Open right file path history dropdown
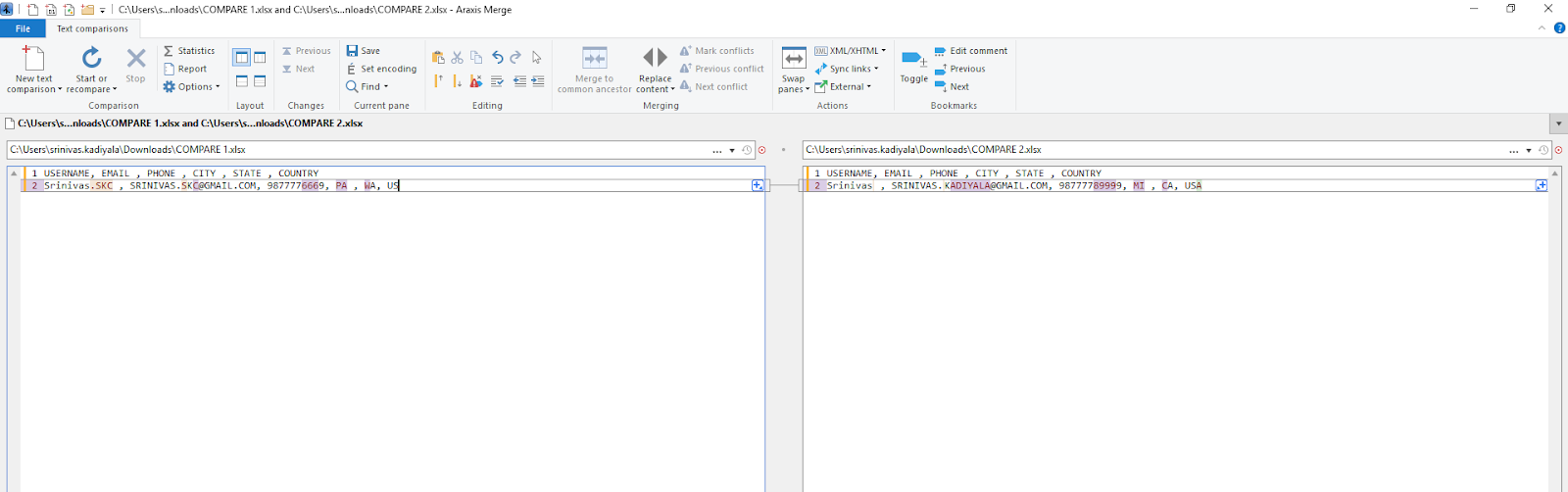Screen dimensions: 1568x492 pyautogui.click(x=1529, y=151)
